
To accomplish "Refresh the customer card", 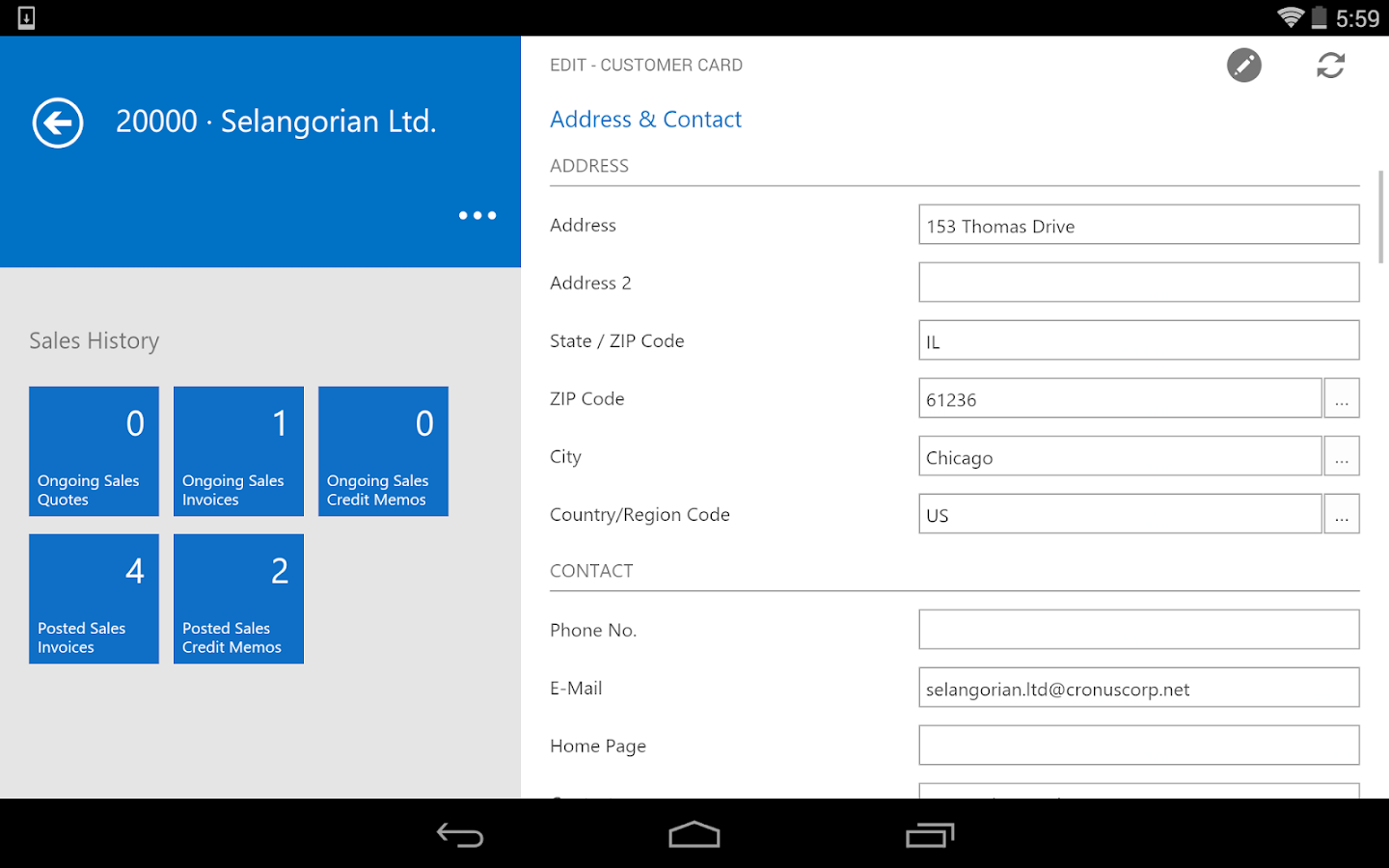I will point(1330,66).
